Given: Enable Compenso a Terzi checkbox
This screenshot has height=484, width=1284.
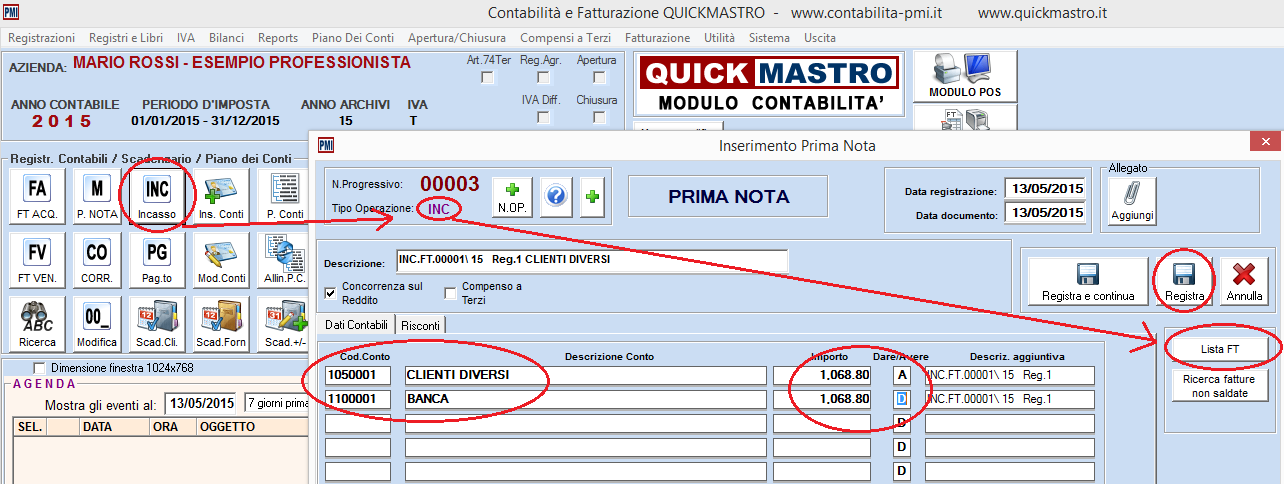Looking at the screenshot, I should (x=450, y=293).
